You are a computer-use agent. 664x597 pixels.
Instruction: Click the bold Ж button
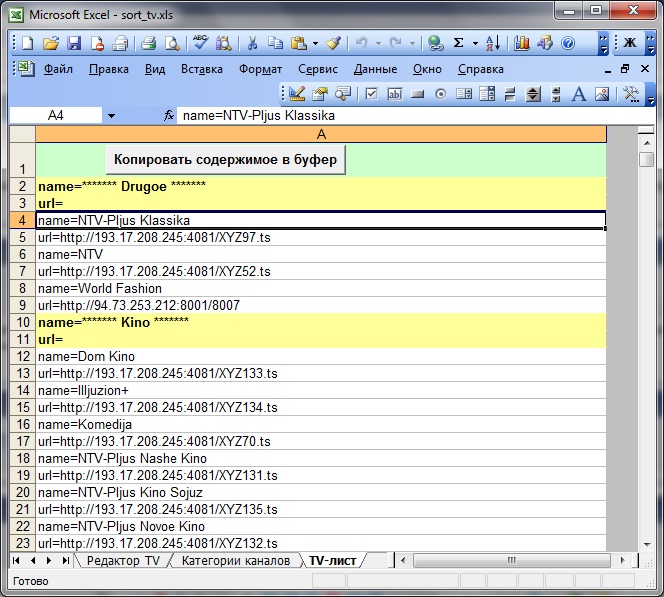tap(630, 43)
